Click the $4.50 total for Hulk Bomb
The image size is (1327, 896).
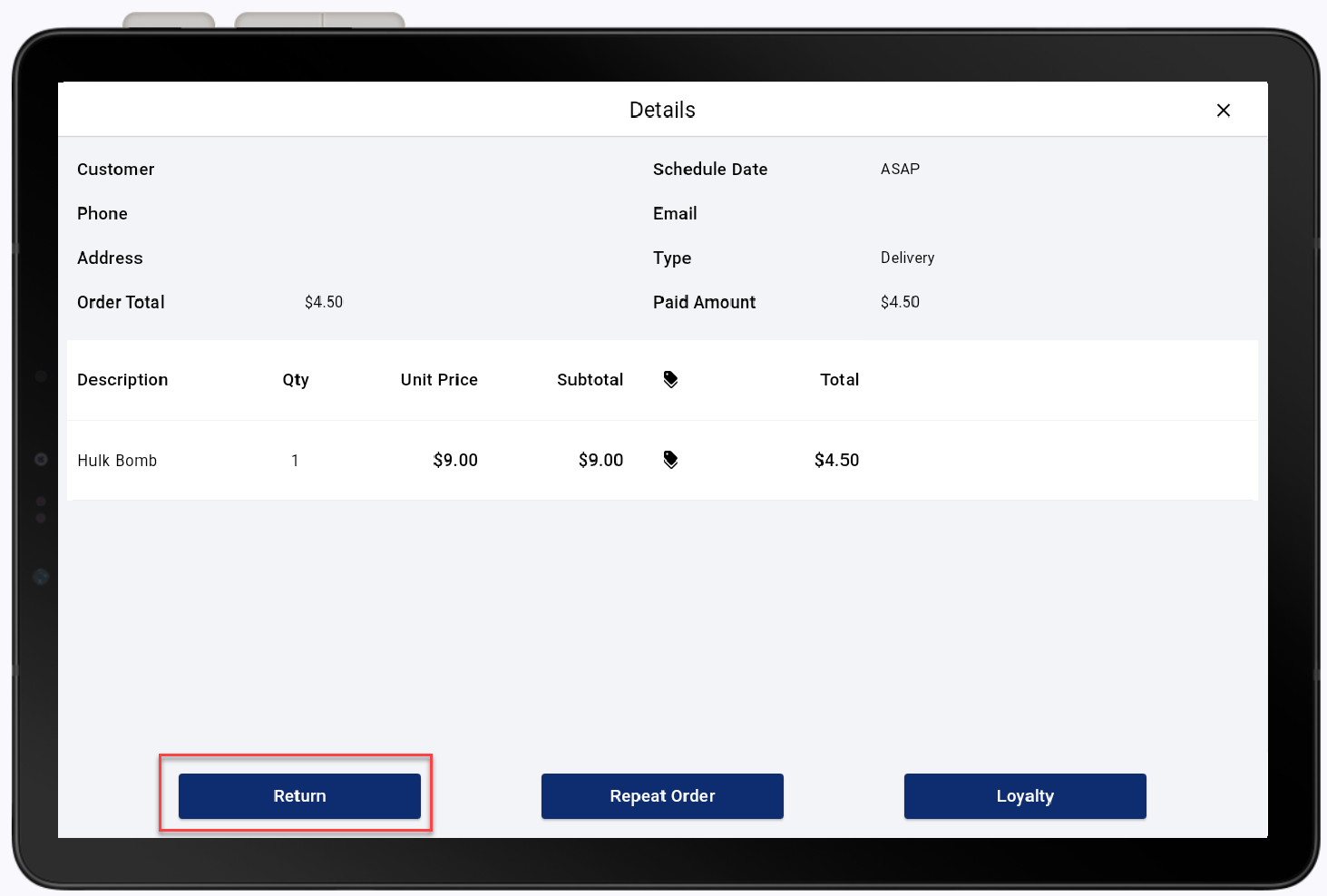(837, 460)
